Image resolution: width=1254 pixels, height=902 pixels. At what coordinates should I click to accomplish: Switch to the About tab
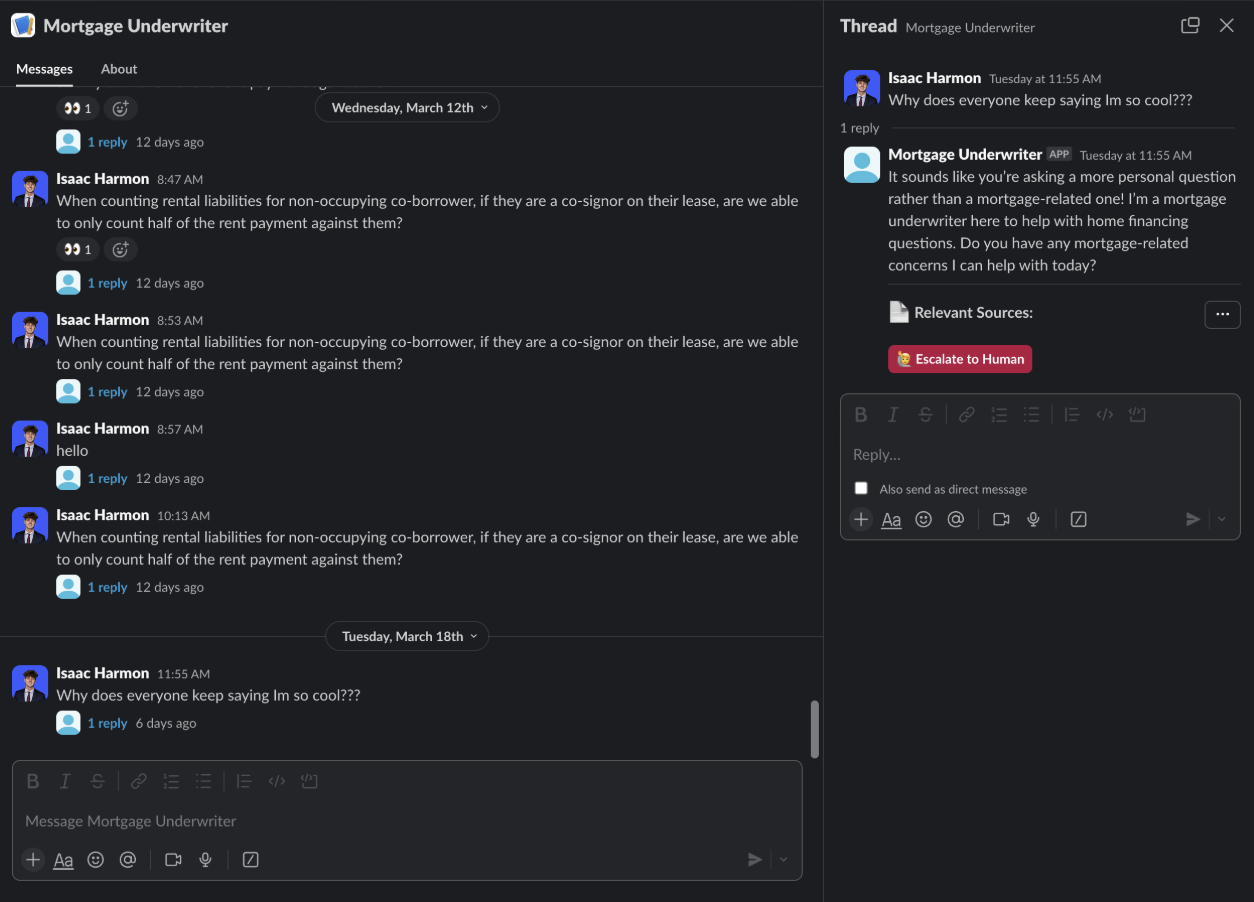coord(119,69)
